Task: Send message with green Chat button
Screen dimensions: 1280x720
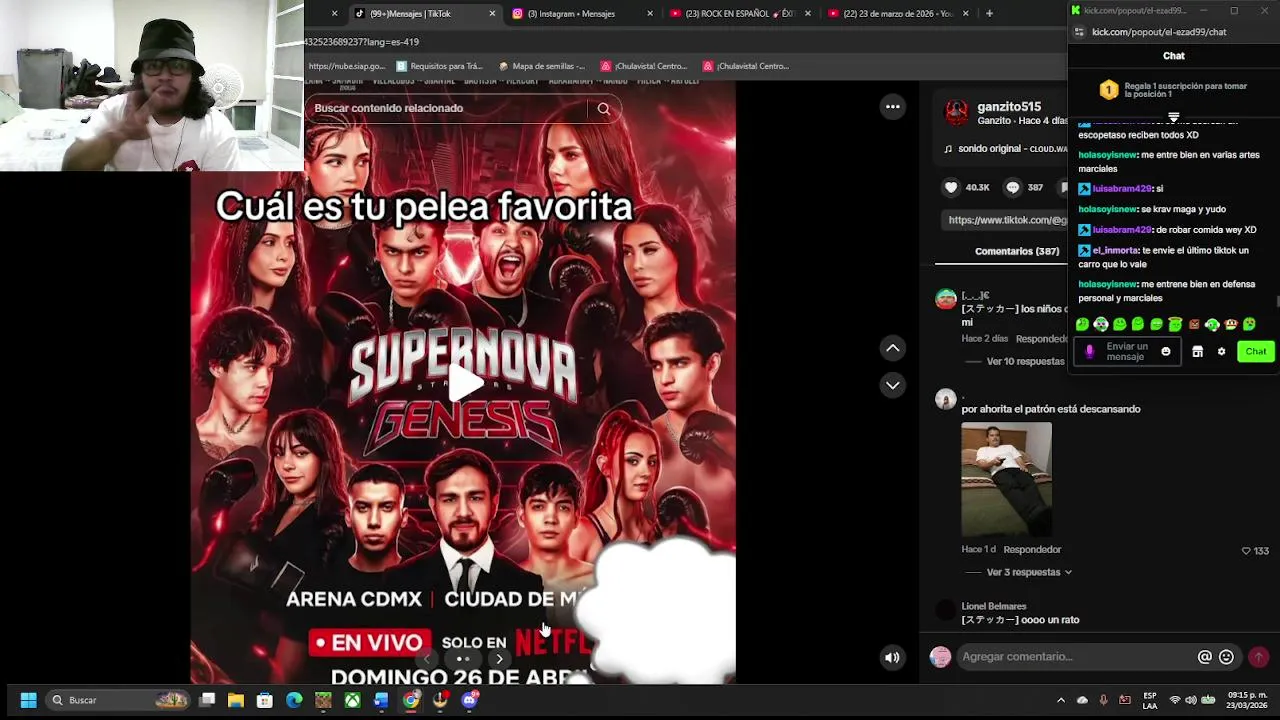Action: point(1255,352)
